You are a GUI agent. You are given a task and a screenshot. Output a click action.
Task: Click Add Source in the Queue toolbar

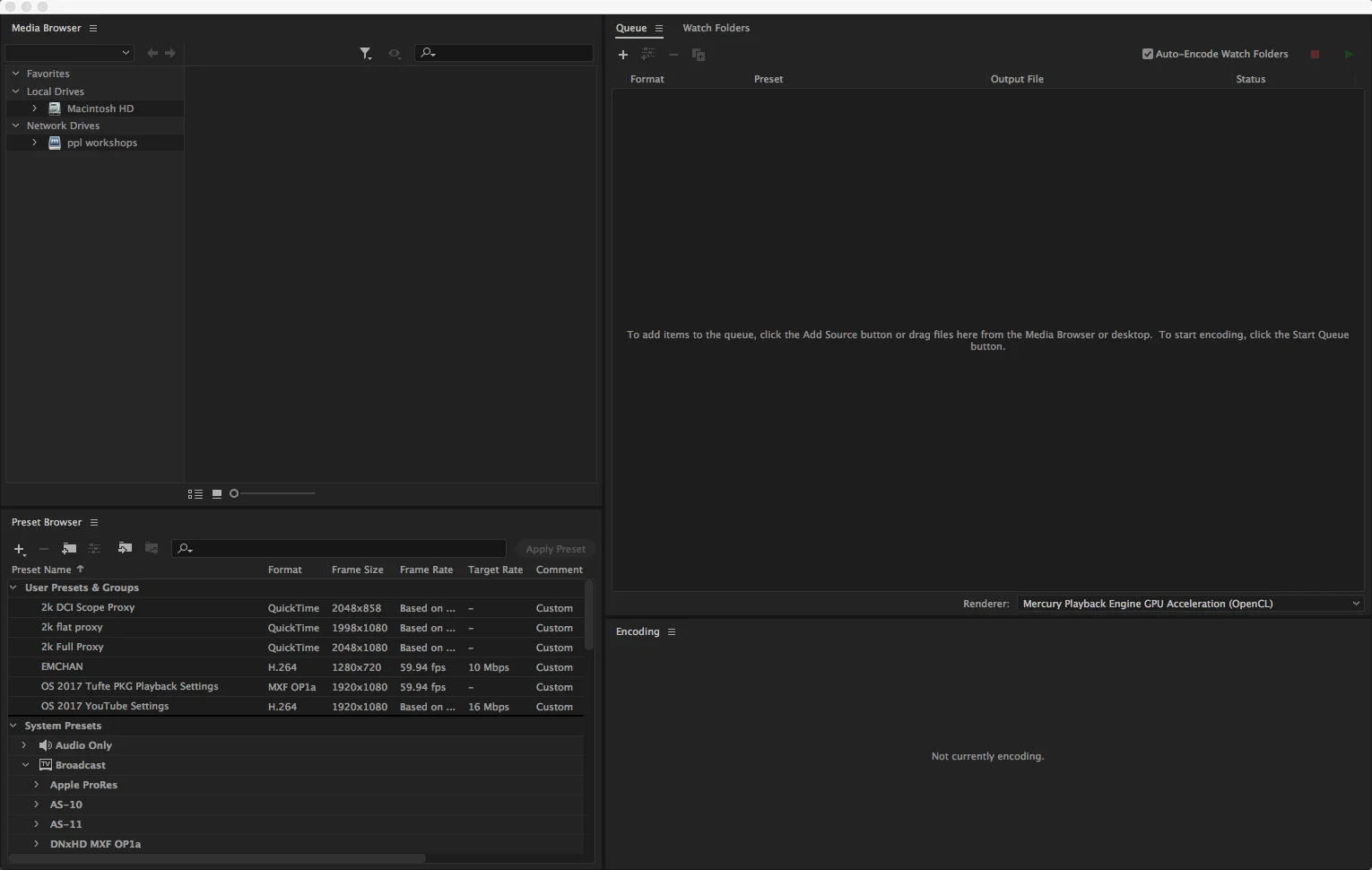pos(623,55)
